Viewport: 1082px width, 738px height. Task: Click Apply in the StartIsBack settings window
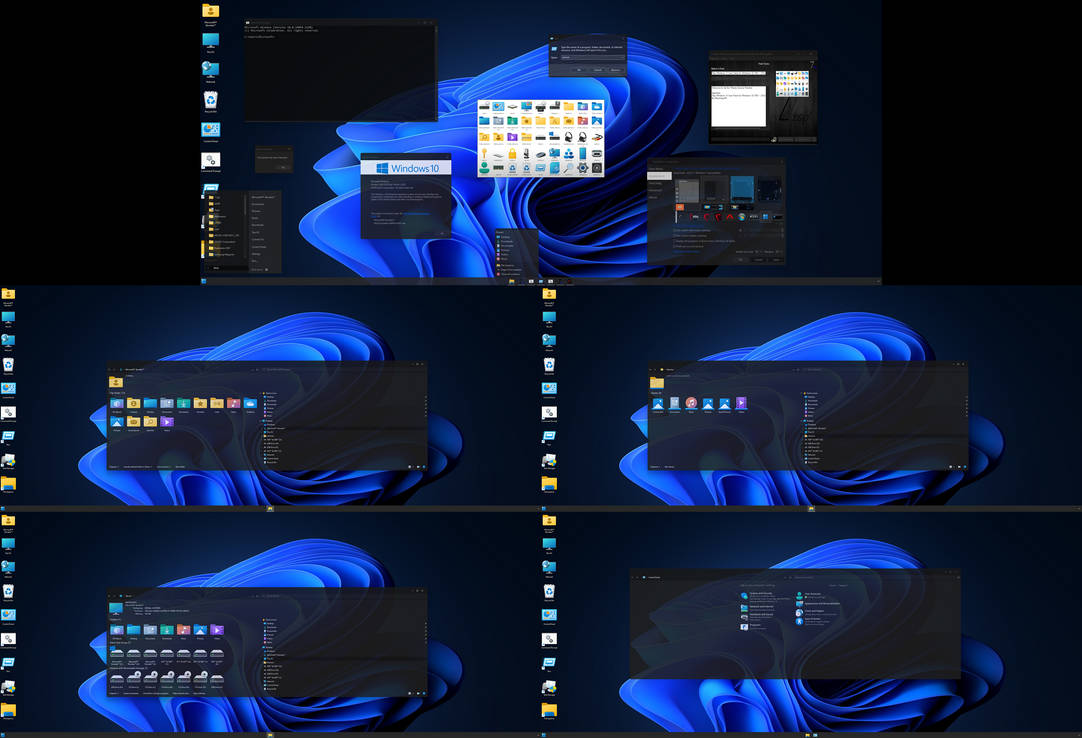point(776,260)
